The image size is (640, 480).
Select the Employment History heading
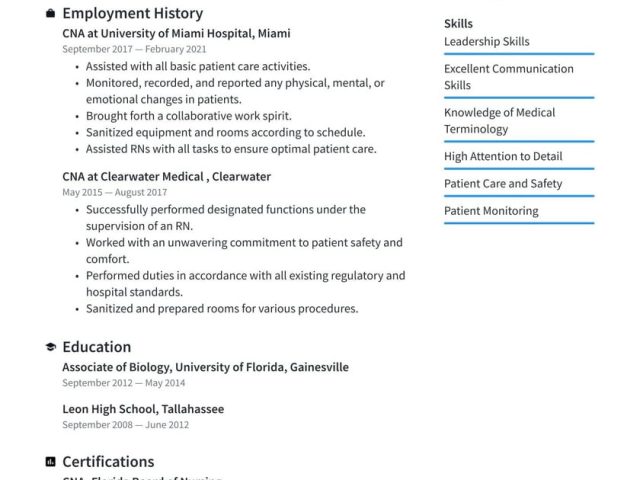[x=132, y=14]
